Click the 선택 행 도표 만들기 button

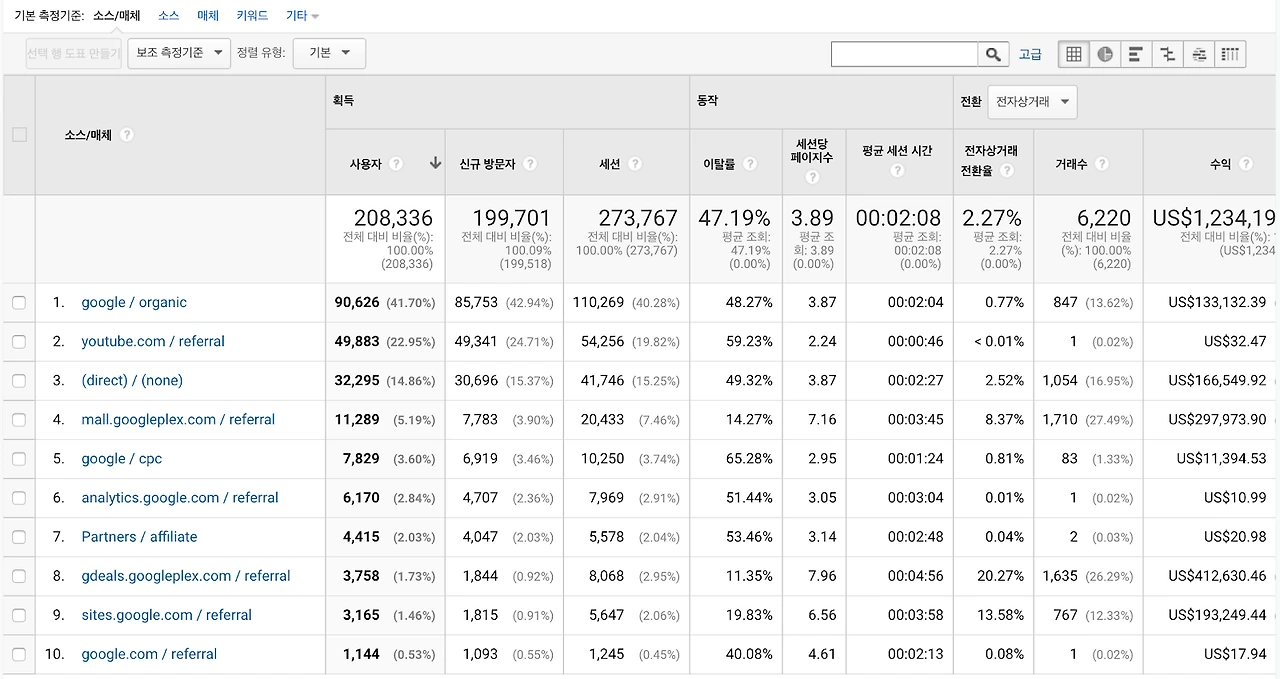pos(74,53)
